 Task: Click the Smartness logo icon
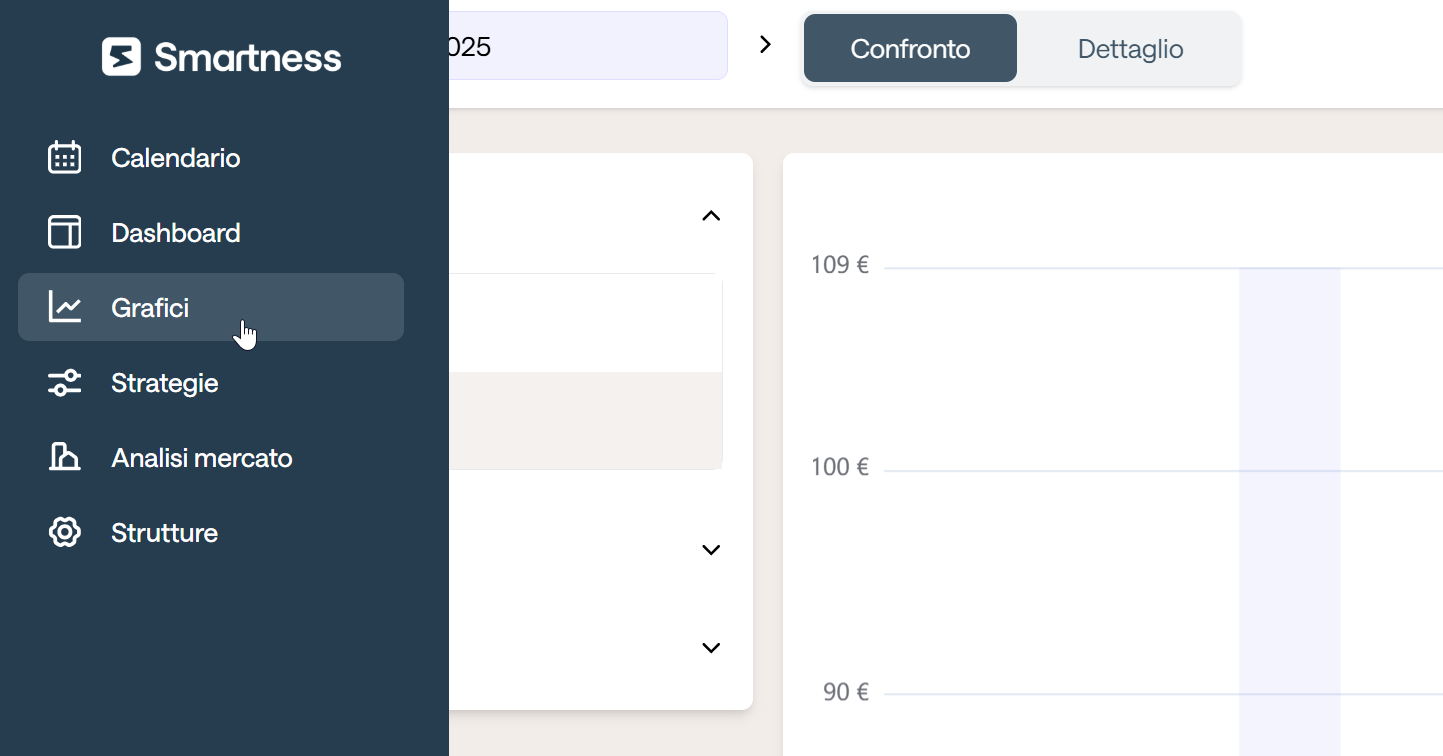tap(121, 57)
